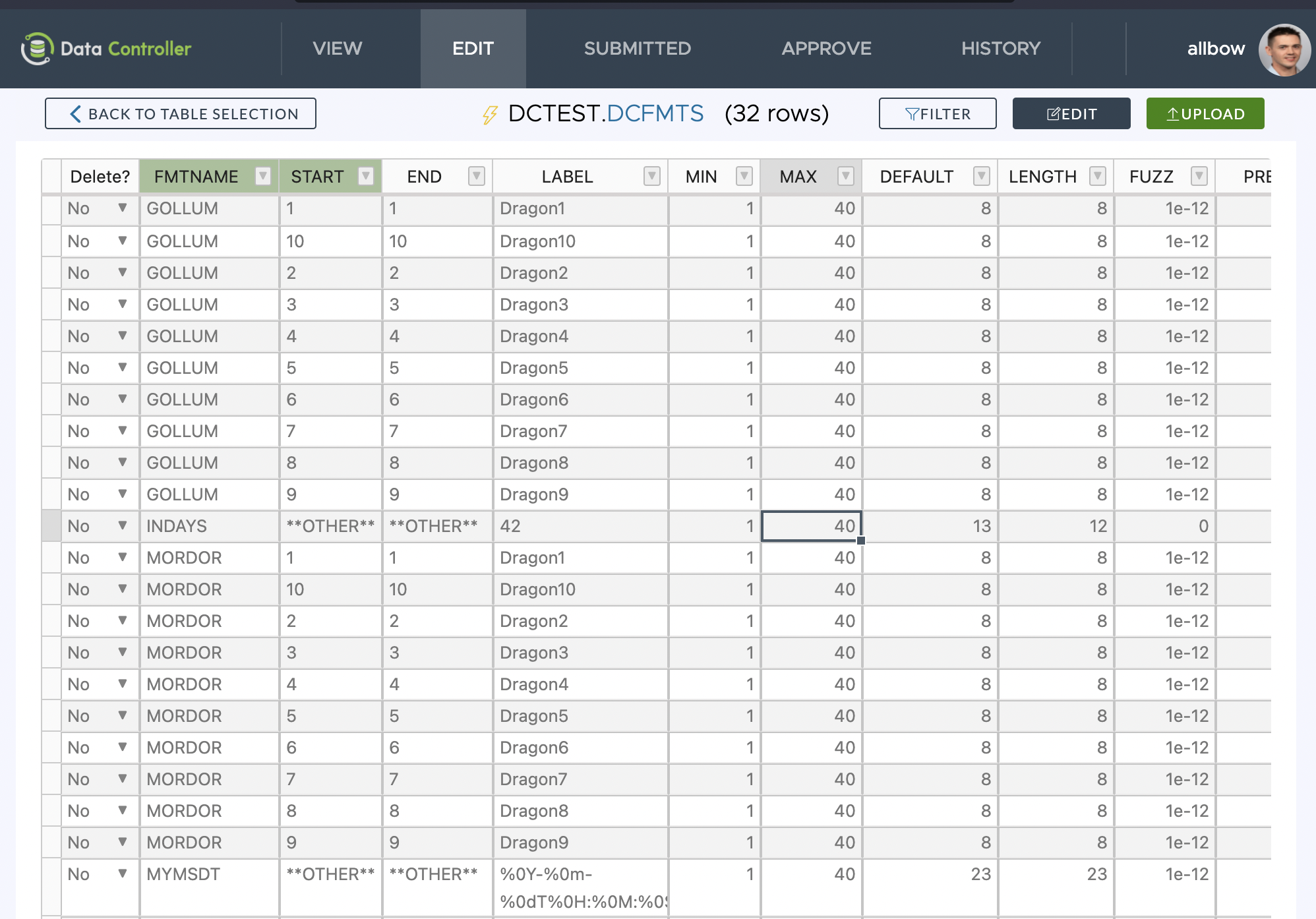This screenshot has height=919, width=1316.
Task: Select the MYMSDT row header cell
Action: pyautogui.click(x=51, y=886)
